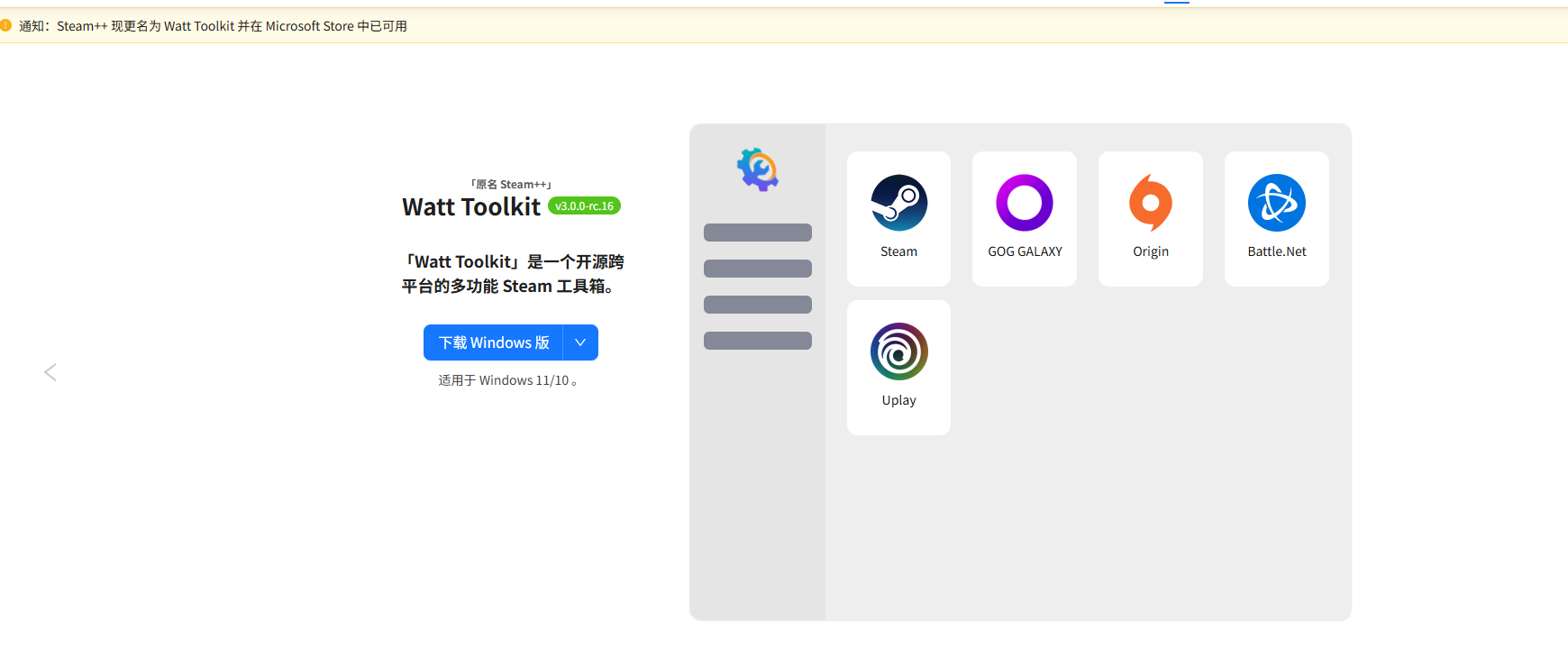
Task: Click the Watt Toolkit title
Action: (x=471, y=207)
